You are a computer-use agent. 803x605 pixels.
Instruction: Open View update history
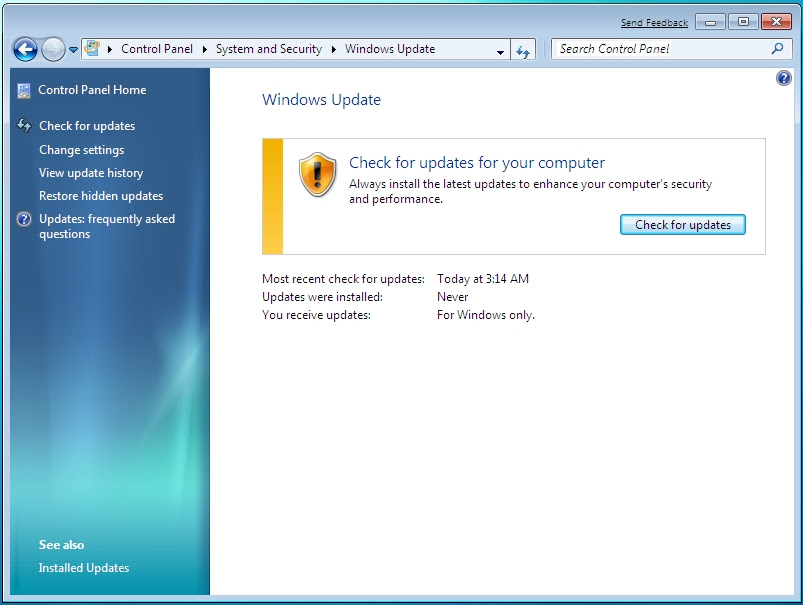[91, 173]
